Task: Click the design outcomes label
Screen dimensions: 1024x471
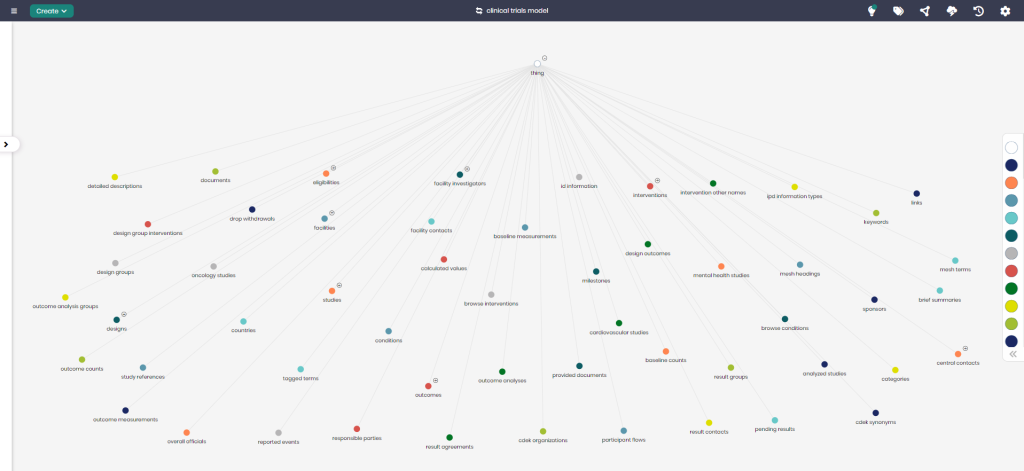Action: coord(647,253)
